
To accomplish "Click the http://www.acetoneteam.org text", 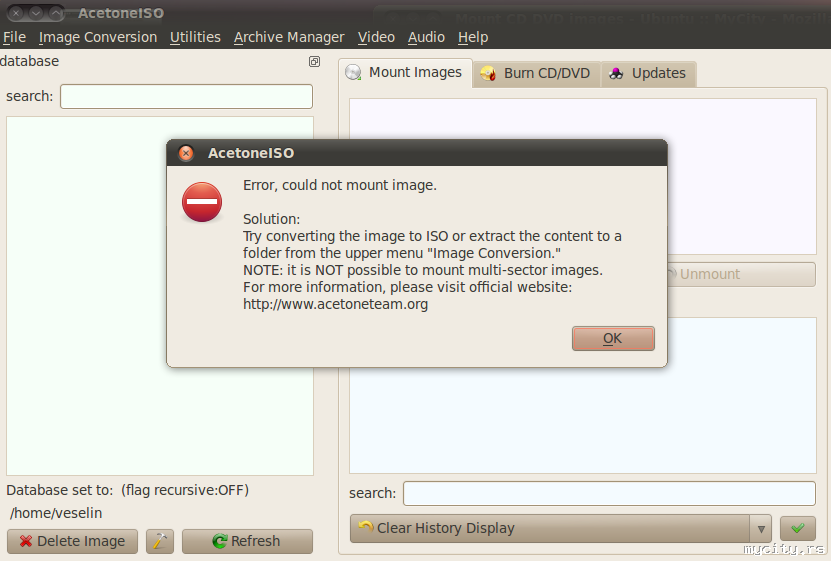I will 335,304.
